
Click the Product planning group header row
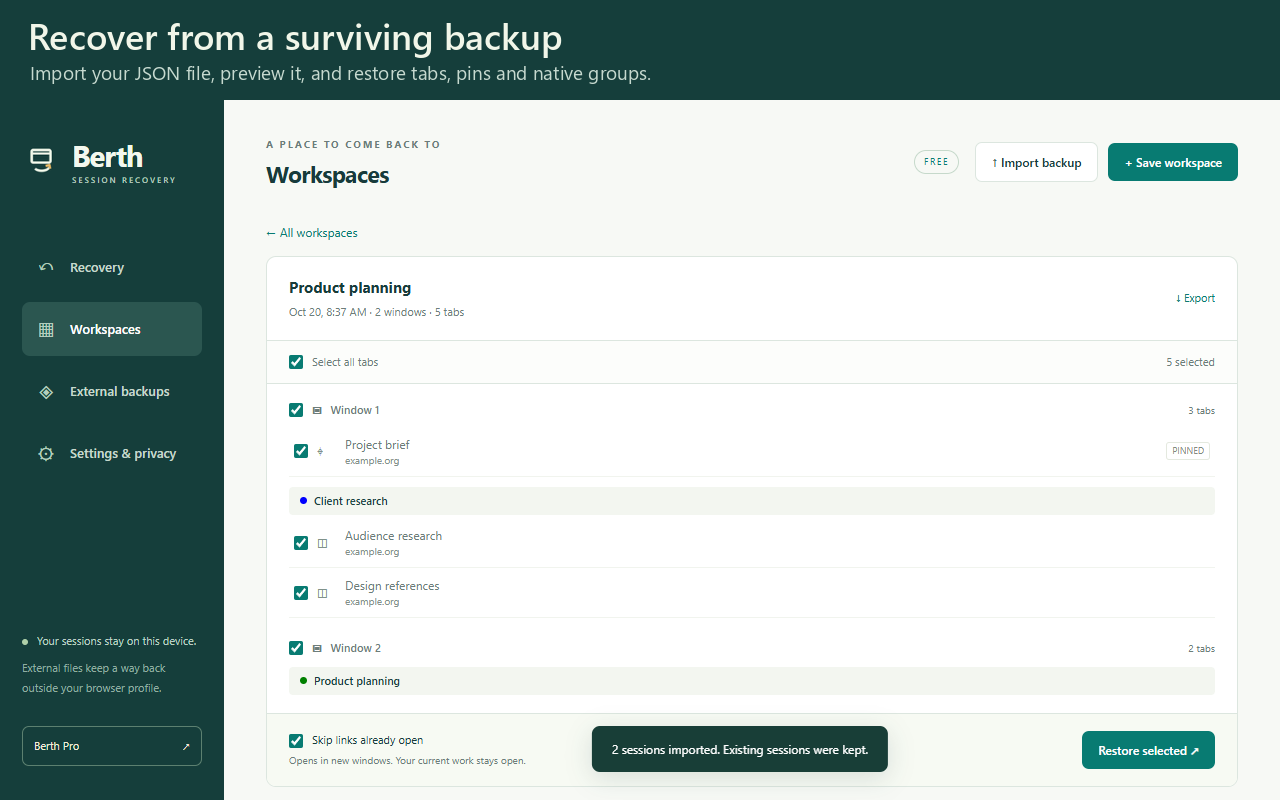click(752, 681)
